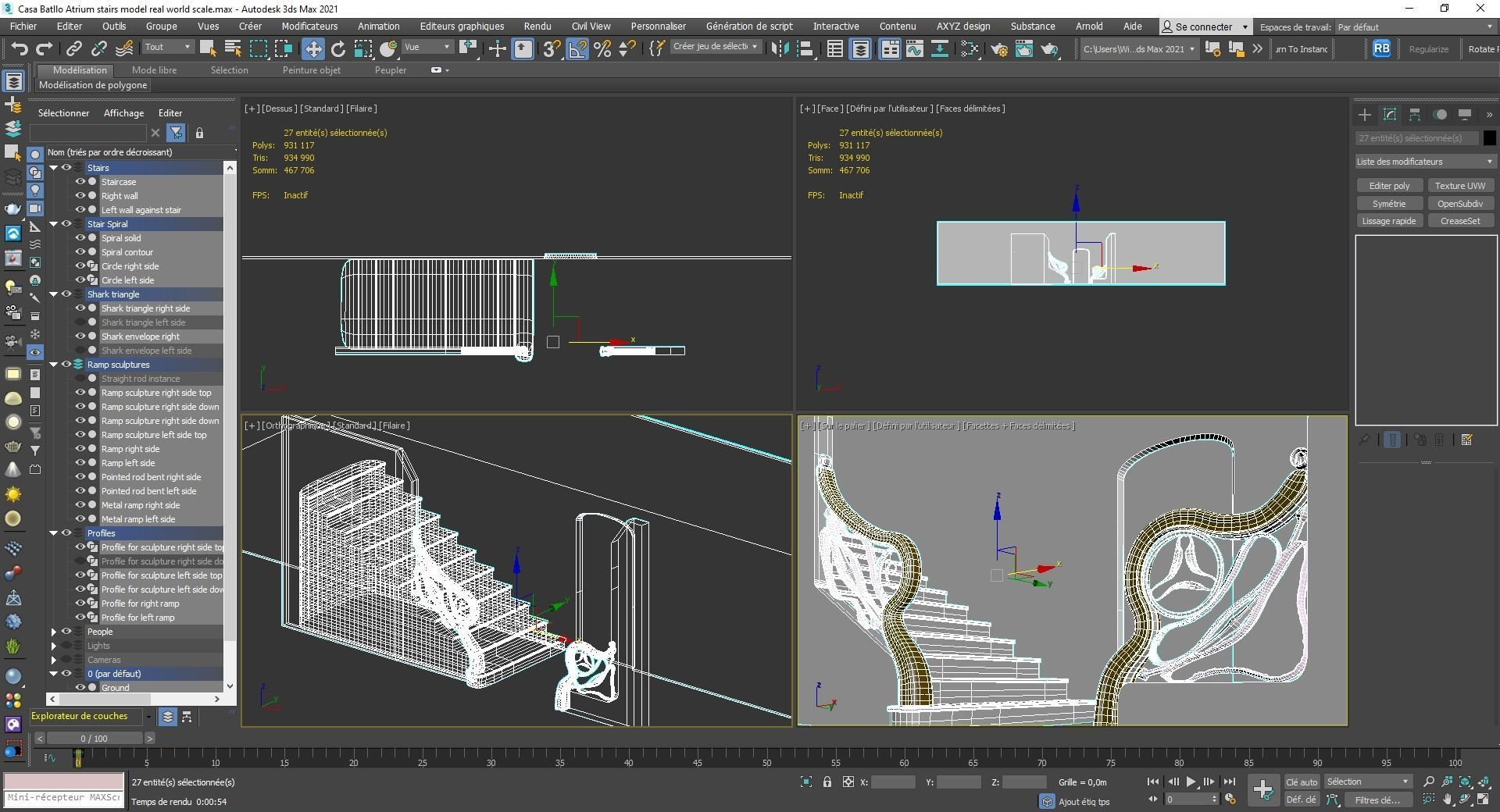The width and height of the screenshot is (1500, 812).
Task: Click the Undo arrow in the toolbar
Action: click(20, 48)
